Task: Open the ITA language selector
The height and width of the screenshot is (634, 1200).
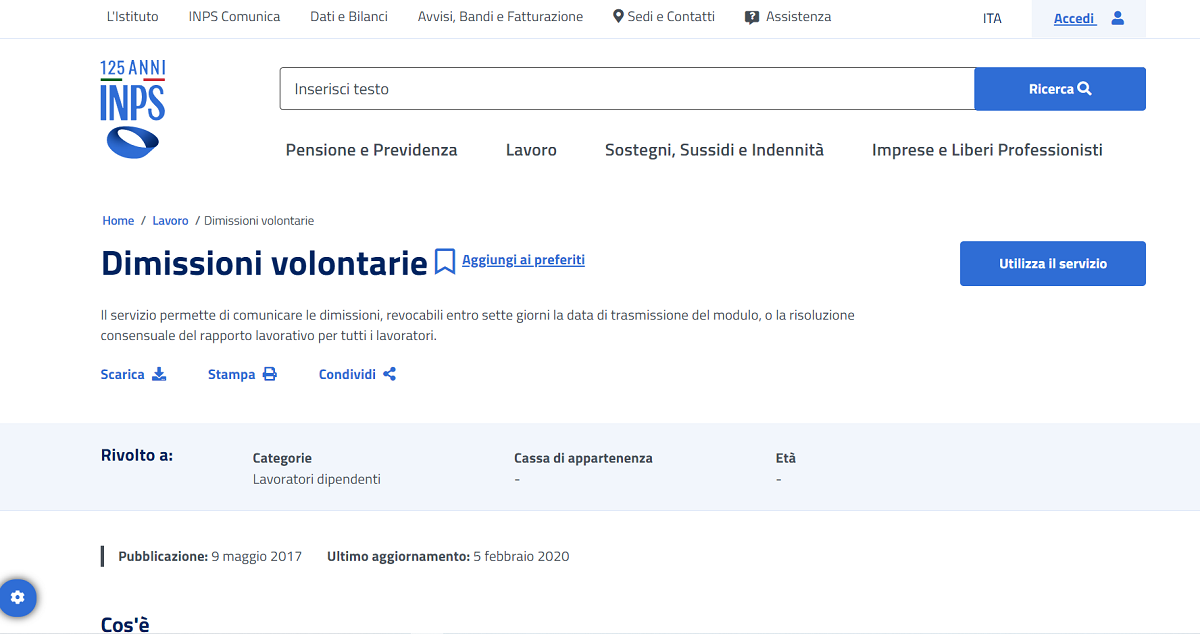Action: pos(991,18)
